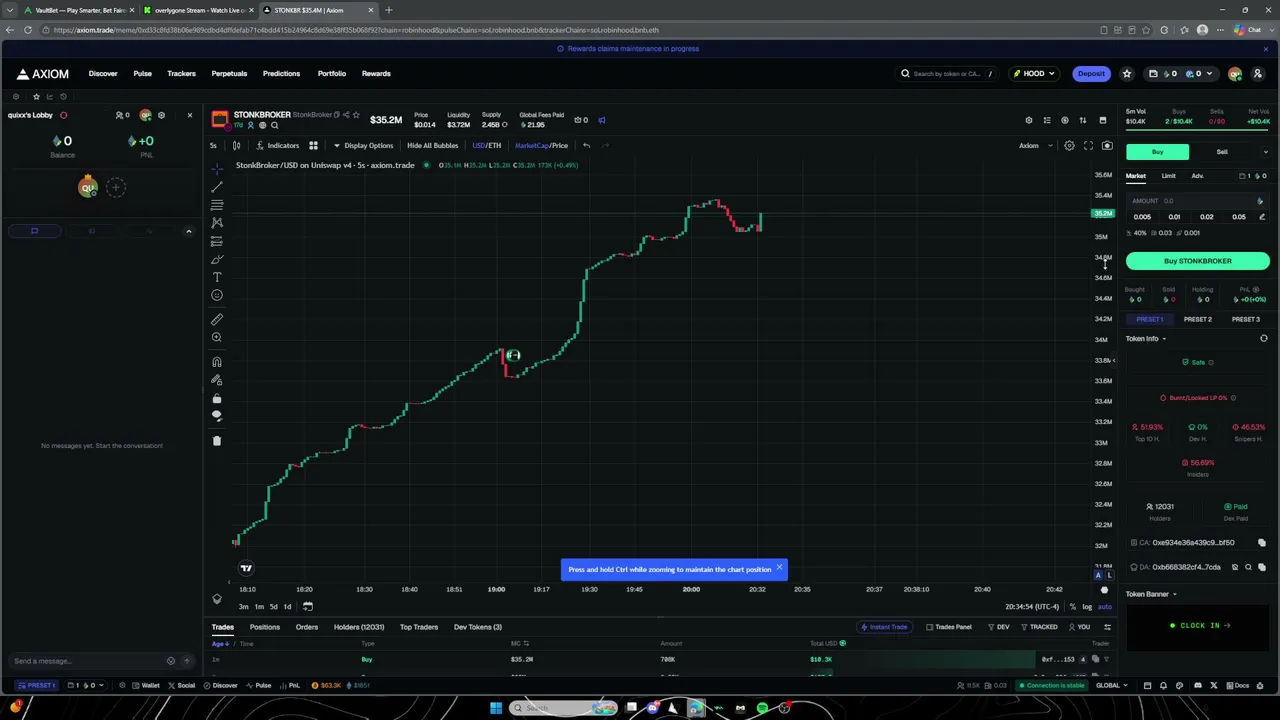Click the token search field
This screenshot has height=720, width=1280.
948,74
